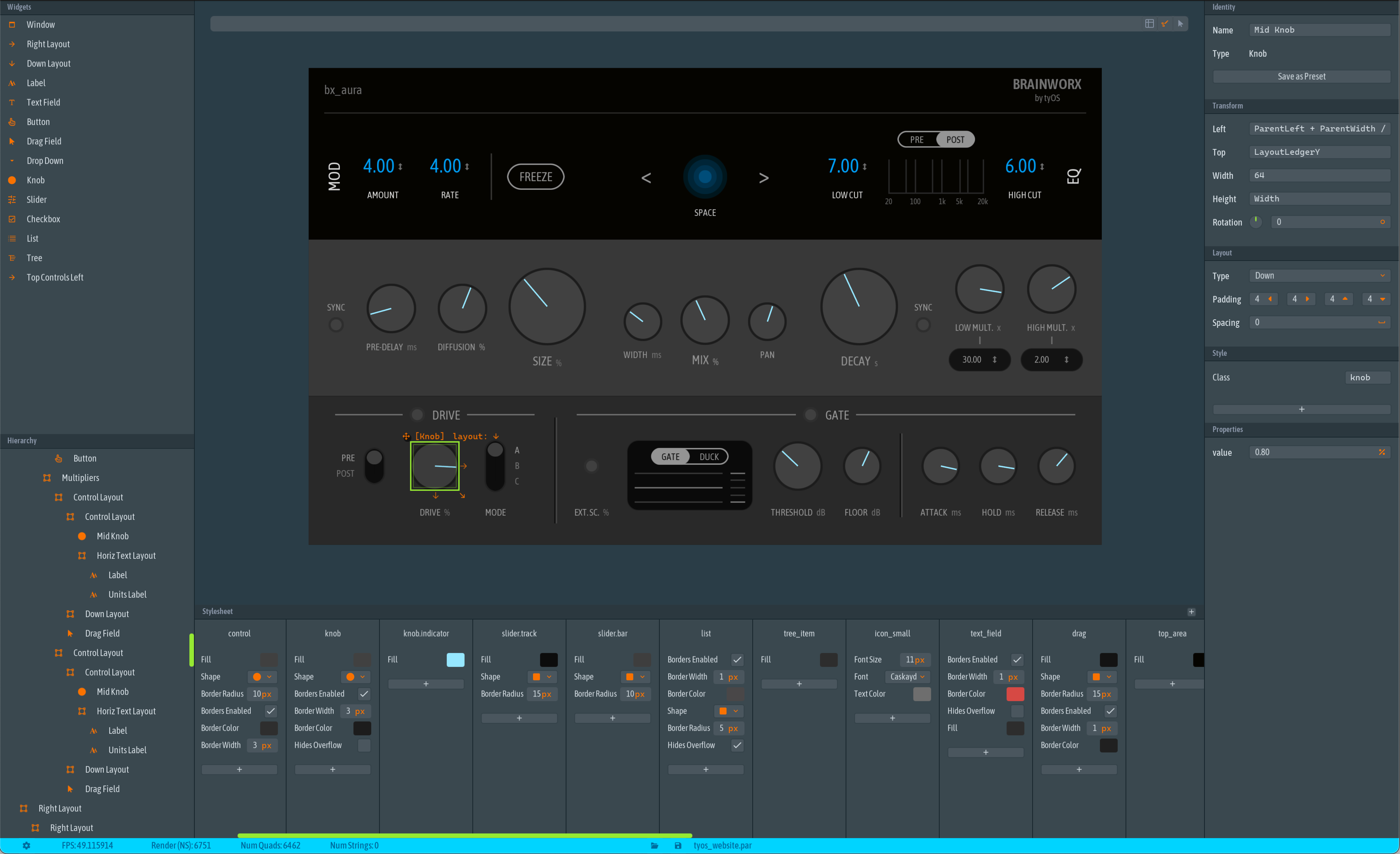Select the orange draw brush tool icon
This screenshot has height=854, width=1400.
click(1165, 23)
